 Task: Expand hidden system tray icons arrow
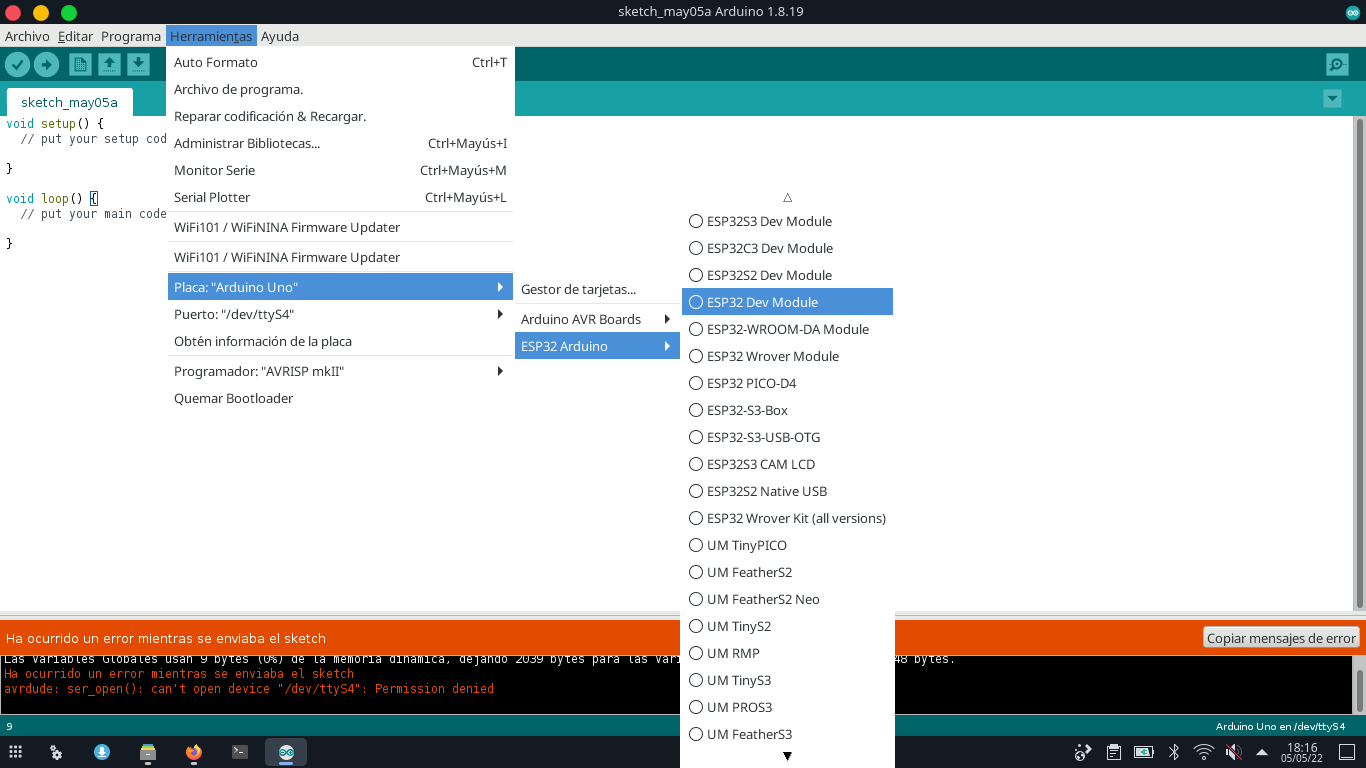pyautogui.click(x=1262, y=752)
